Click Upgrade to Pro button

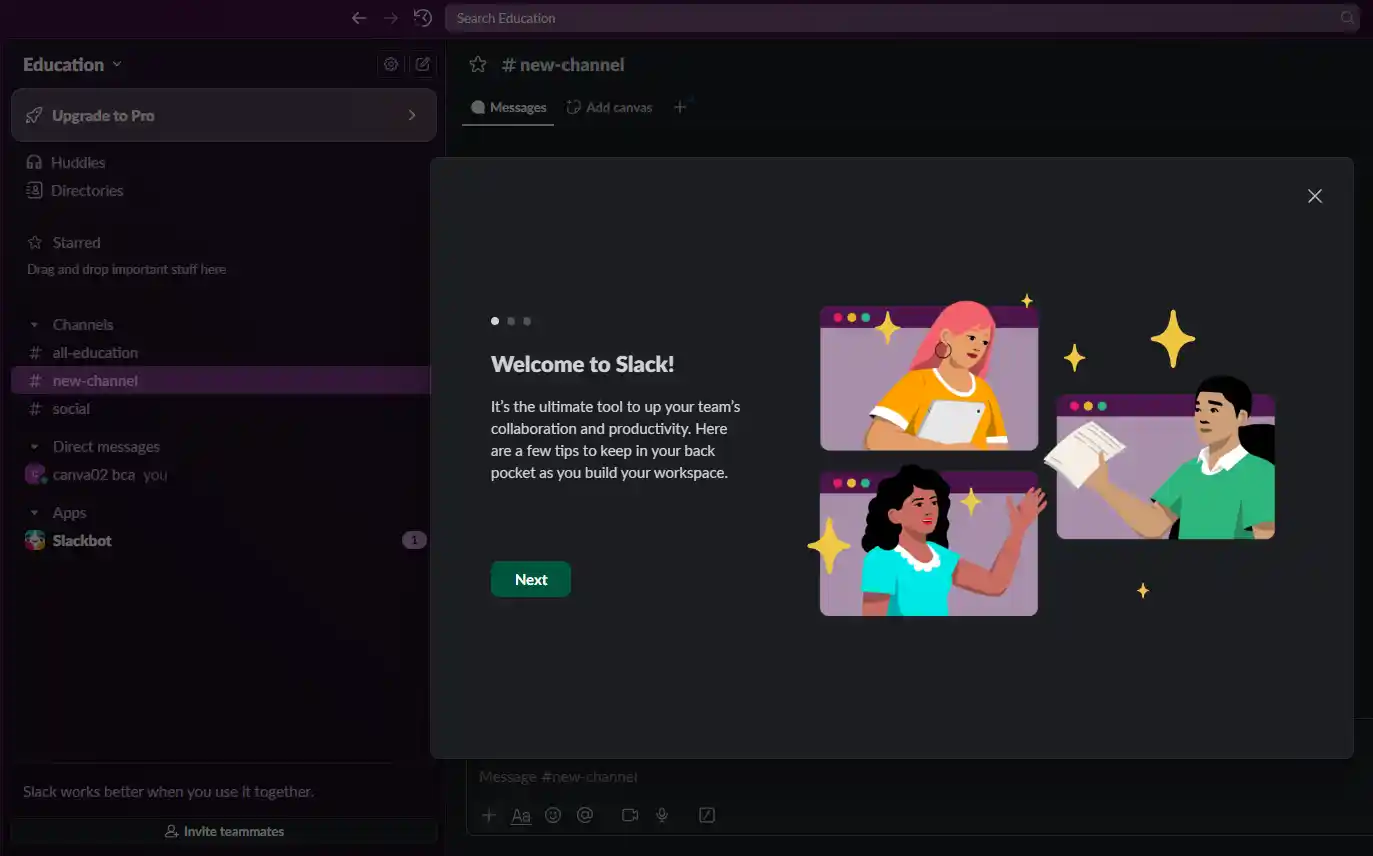pos(224,116)
